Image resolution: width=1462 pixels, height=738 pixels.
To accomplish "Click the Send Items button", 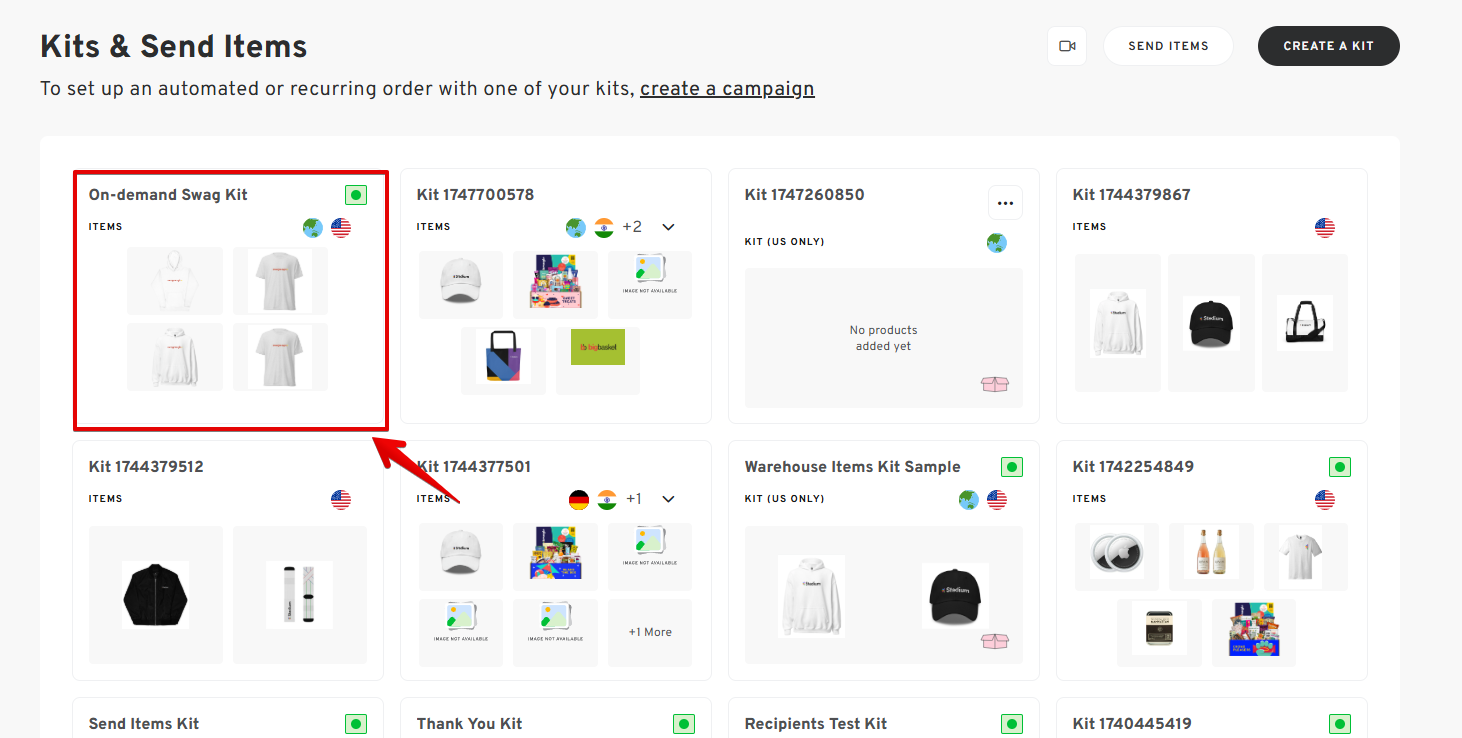I will (1168, 46).
